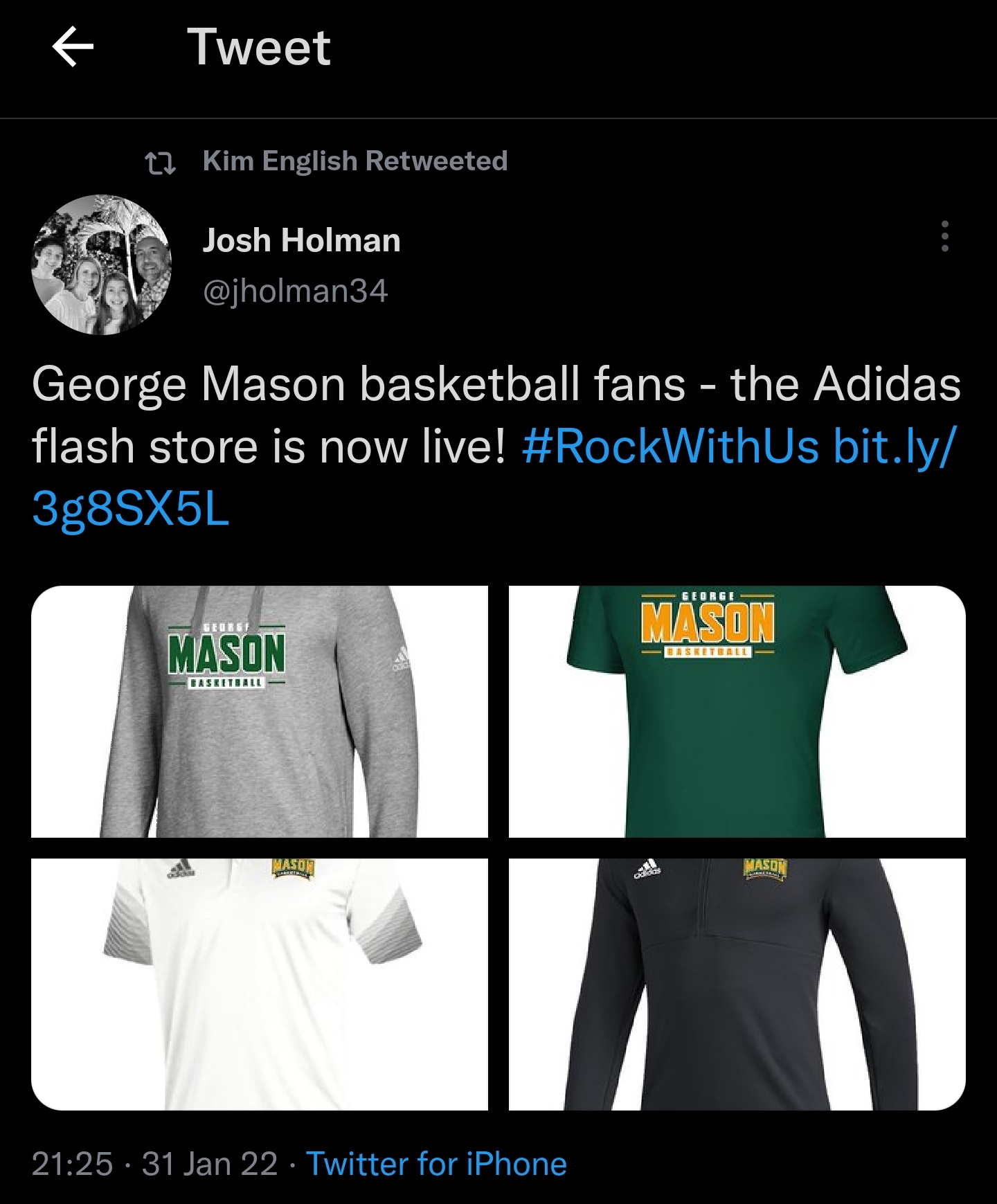View the green Mason t-shirt image
Image resolution: width=997 pixels, height=1204 pixels.
pyautogui.click(x=737, y=712)
